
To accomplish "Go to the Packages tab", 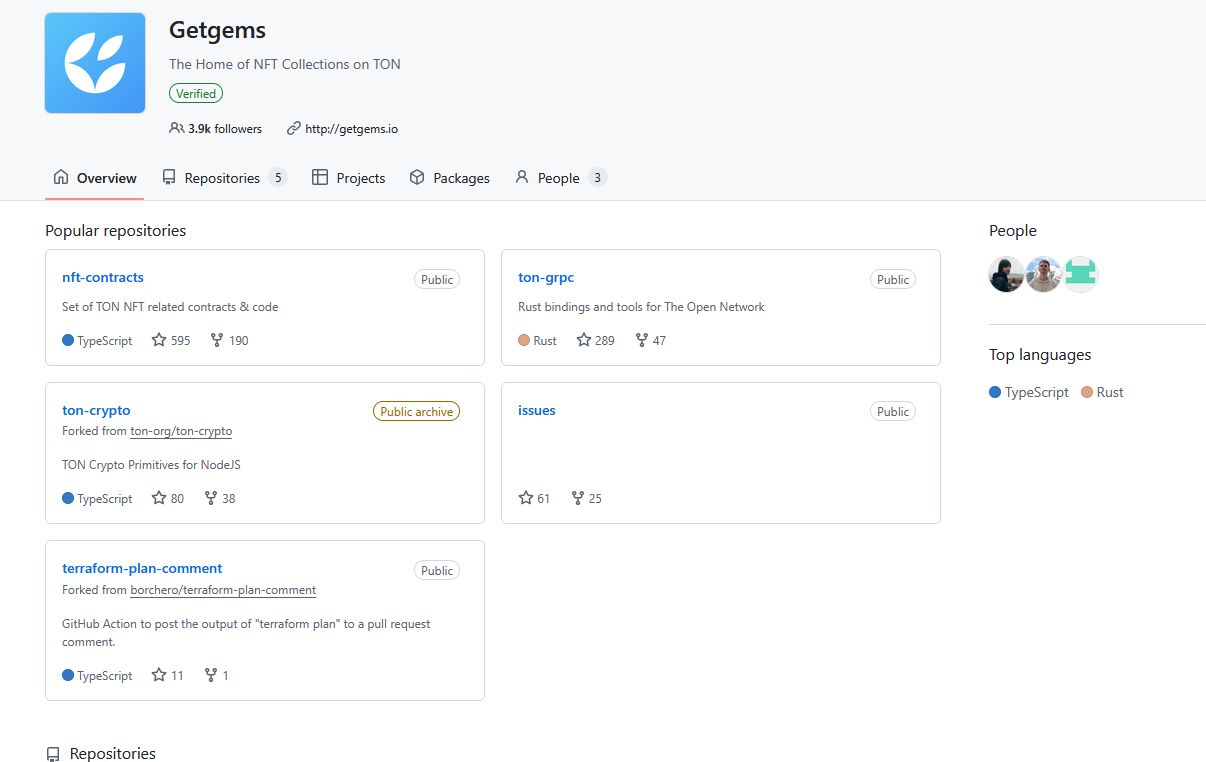I will (x=450, y=178).
